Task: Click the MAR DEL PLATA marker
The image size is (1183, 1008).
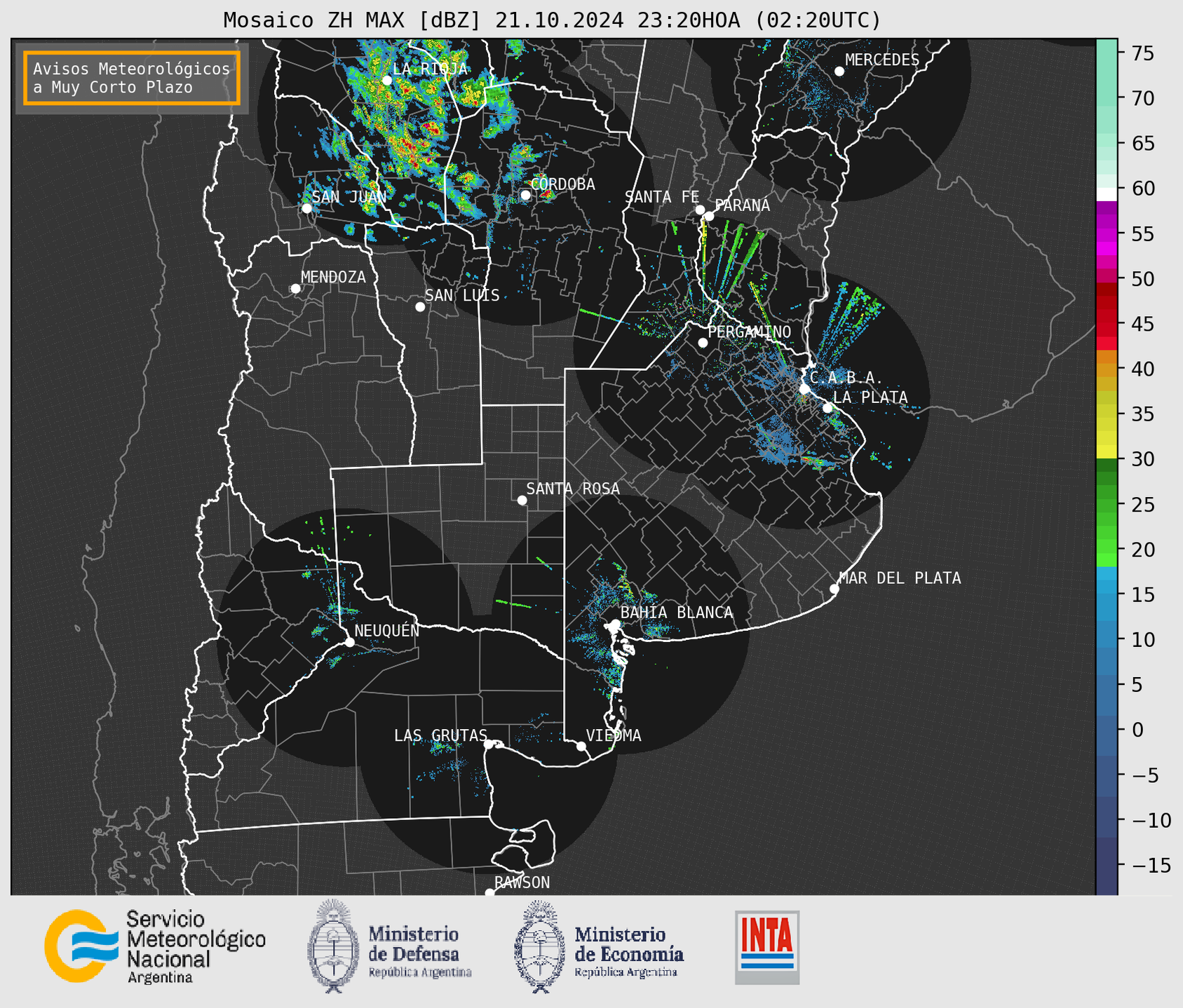Action: (x=834, y=589)
